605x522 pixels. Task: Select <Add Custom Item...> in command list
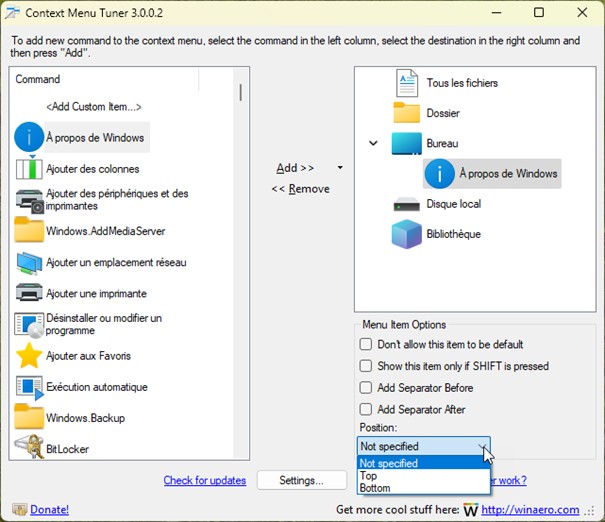coord(93,106)
